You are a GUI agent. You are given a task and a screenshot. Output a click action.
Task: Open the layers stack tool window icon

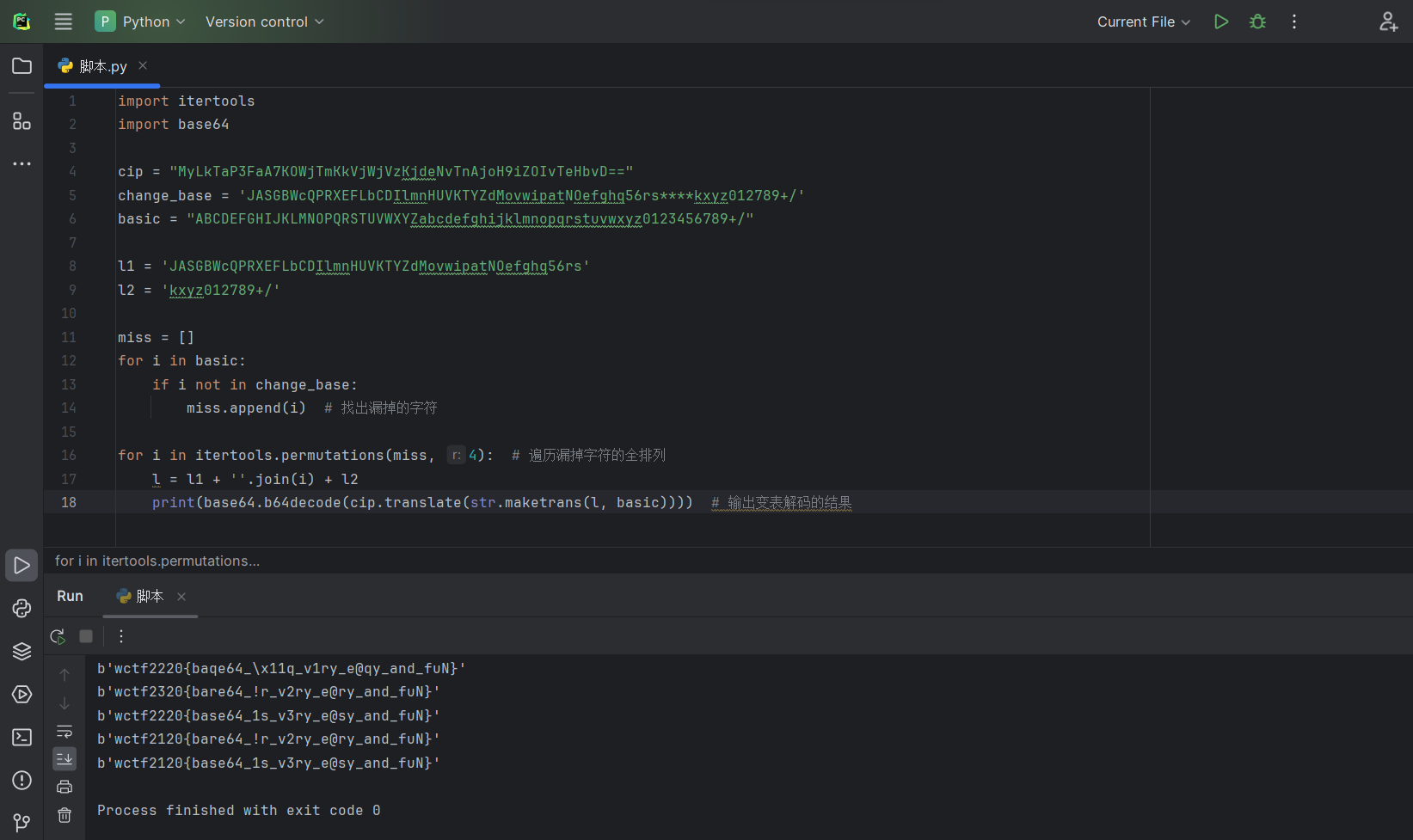pyautogui.click(x=22, y=652)
